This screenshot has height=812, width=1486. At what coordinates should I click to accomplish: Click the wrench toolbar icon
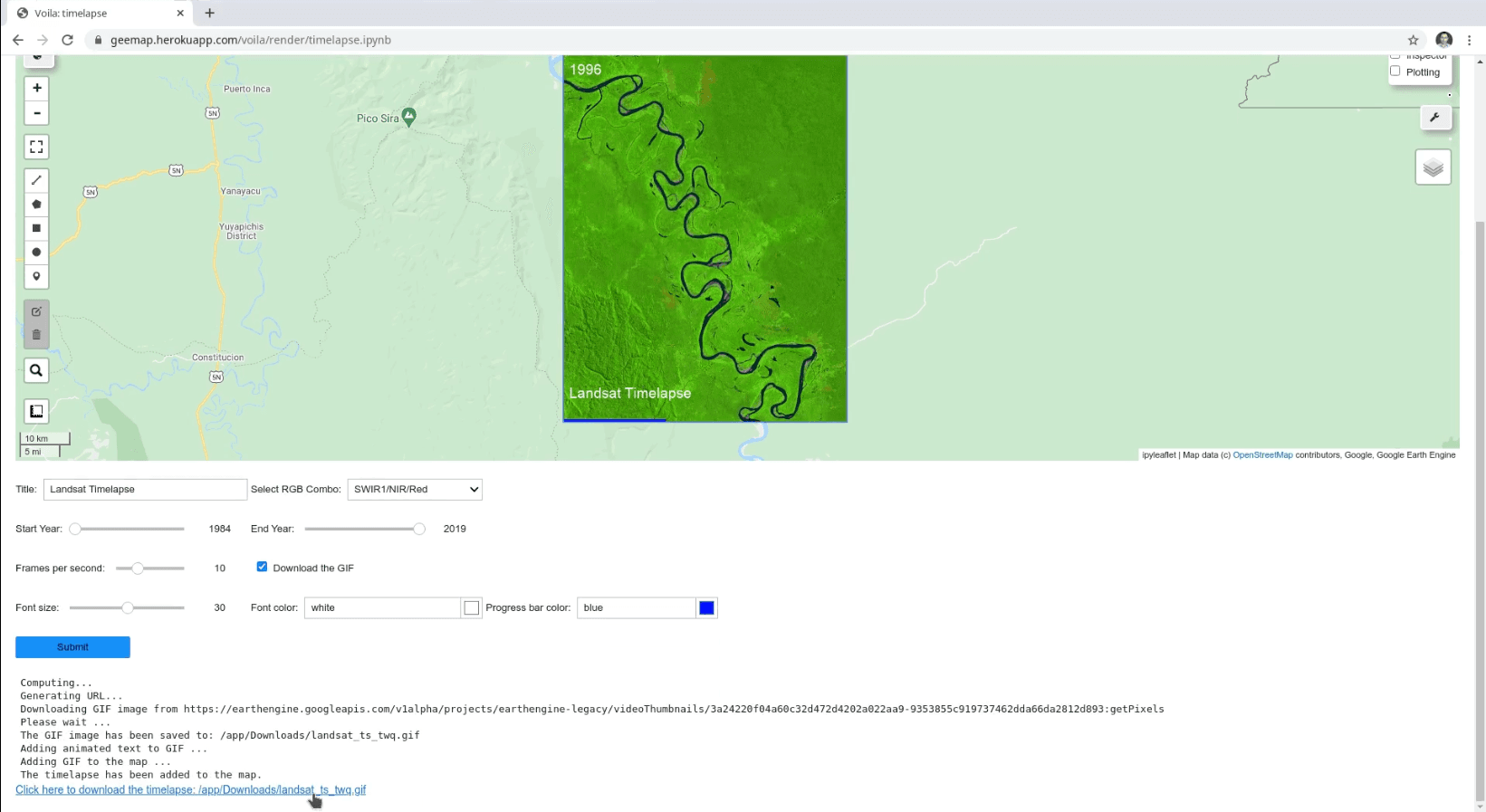coord(1434,117)
